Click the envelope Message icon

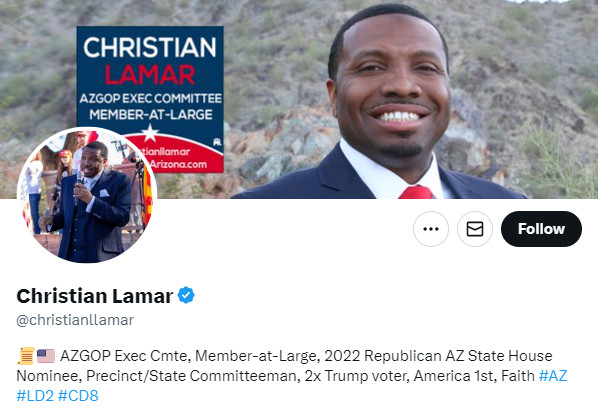[475, 229]
